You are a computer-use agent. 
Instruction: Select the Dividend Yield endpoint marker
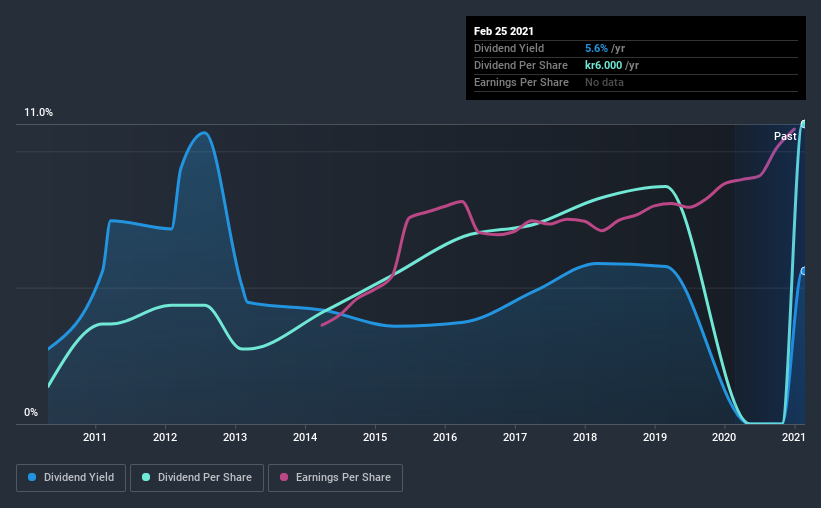(804, 271)
